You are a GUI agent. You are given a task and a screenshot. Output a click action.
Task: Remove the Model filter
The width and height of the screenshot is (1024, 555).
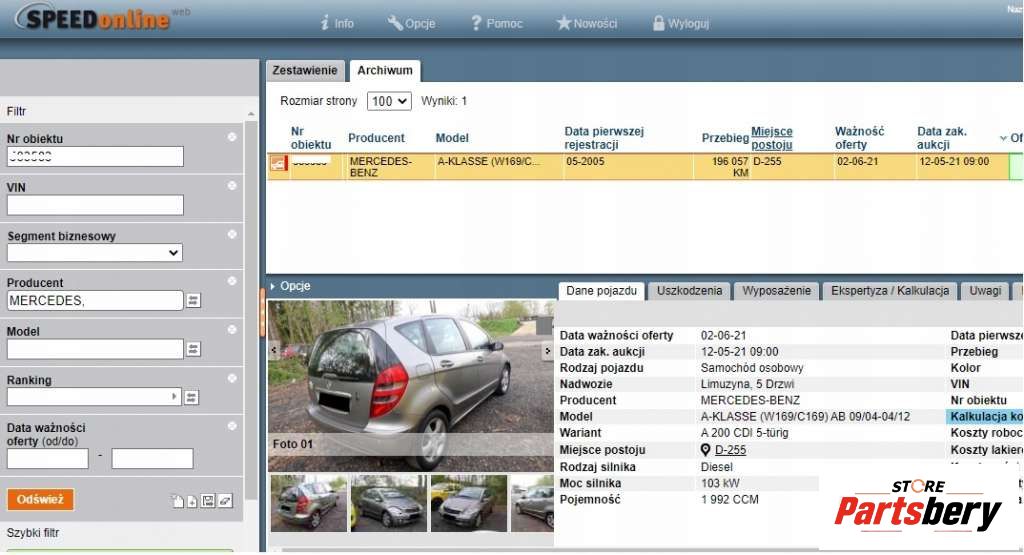click(232, 330)
